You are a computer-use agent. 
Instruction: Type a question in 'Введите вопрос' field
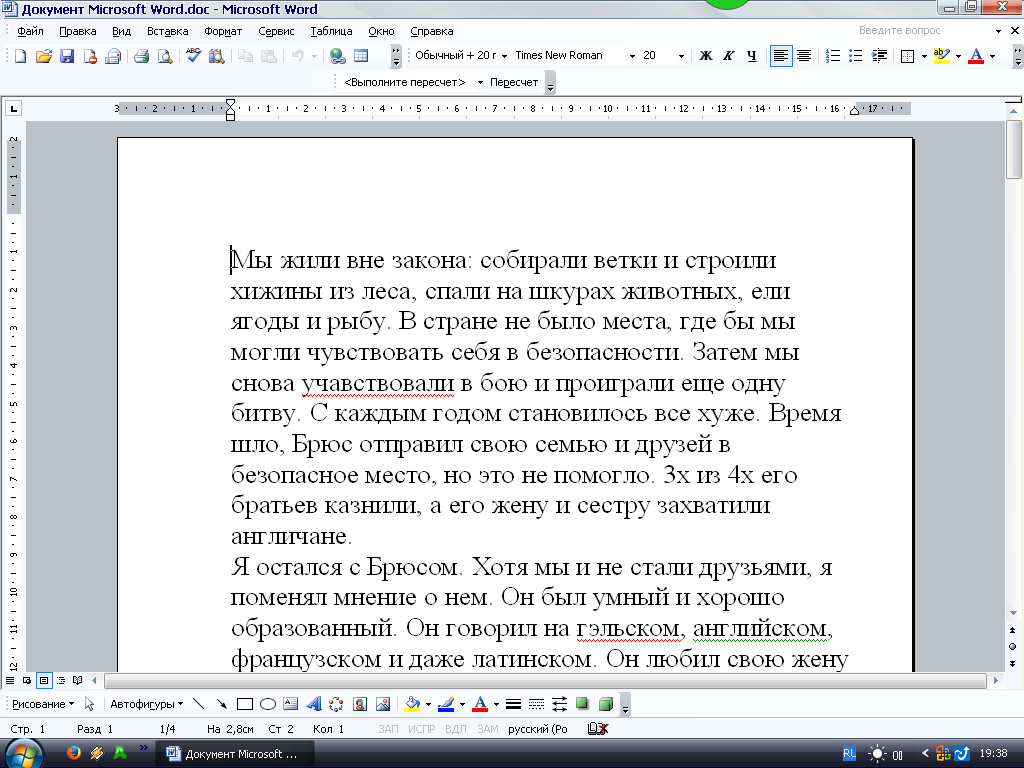(x=924, y=31)
